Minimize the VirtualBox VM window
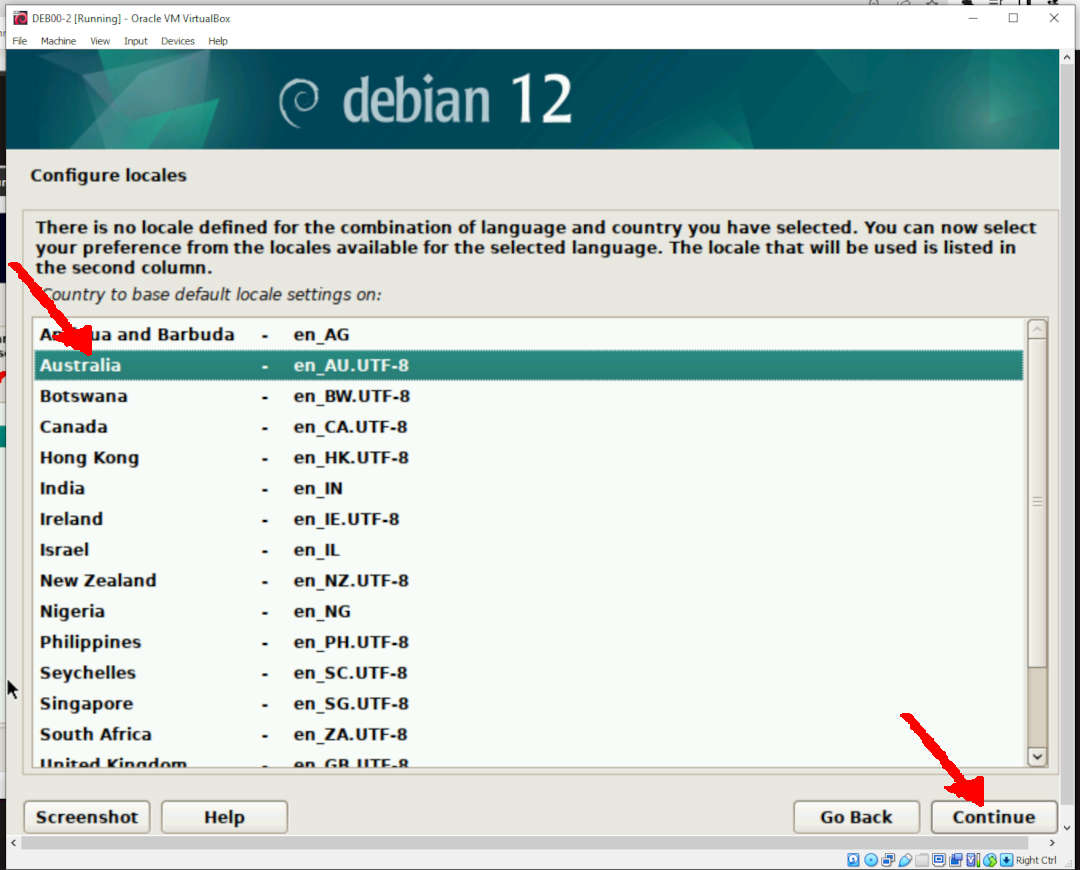 click(x=973, y=18)
